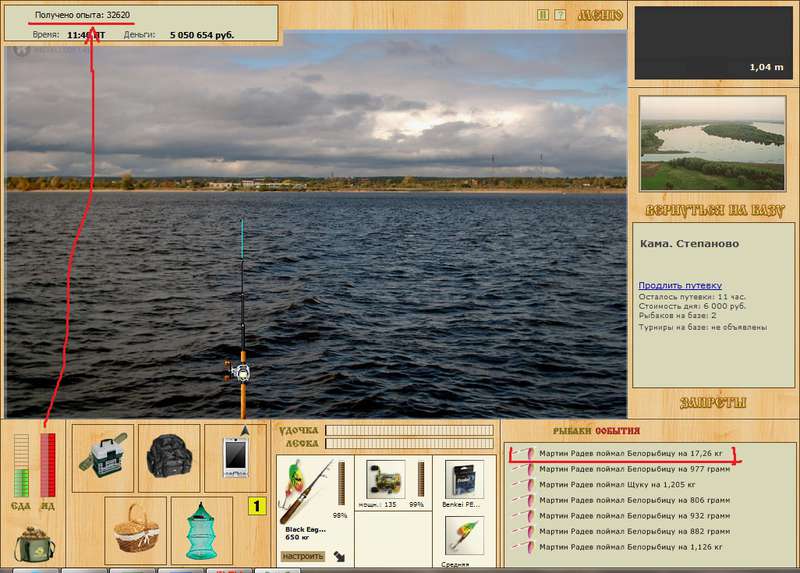Click the настроить button
The height and width of the screenshot is (573, 800).
[303, 556]
